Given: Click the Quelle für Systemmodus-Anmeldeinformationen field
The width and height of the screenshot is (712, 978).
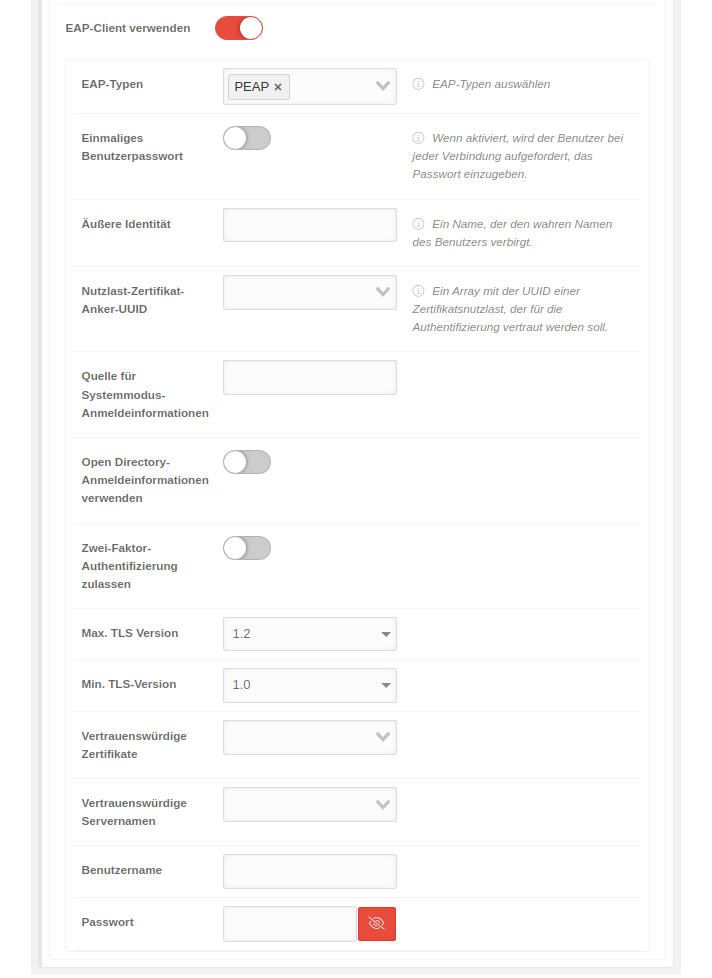Looking at the screenshot, I should point(310,377).
